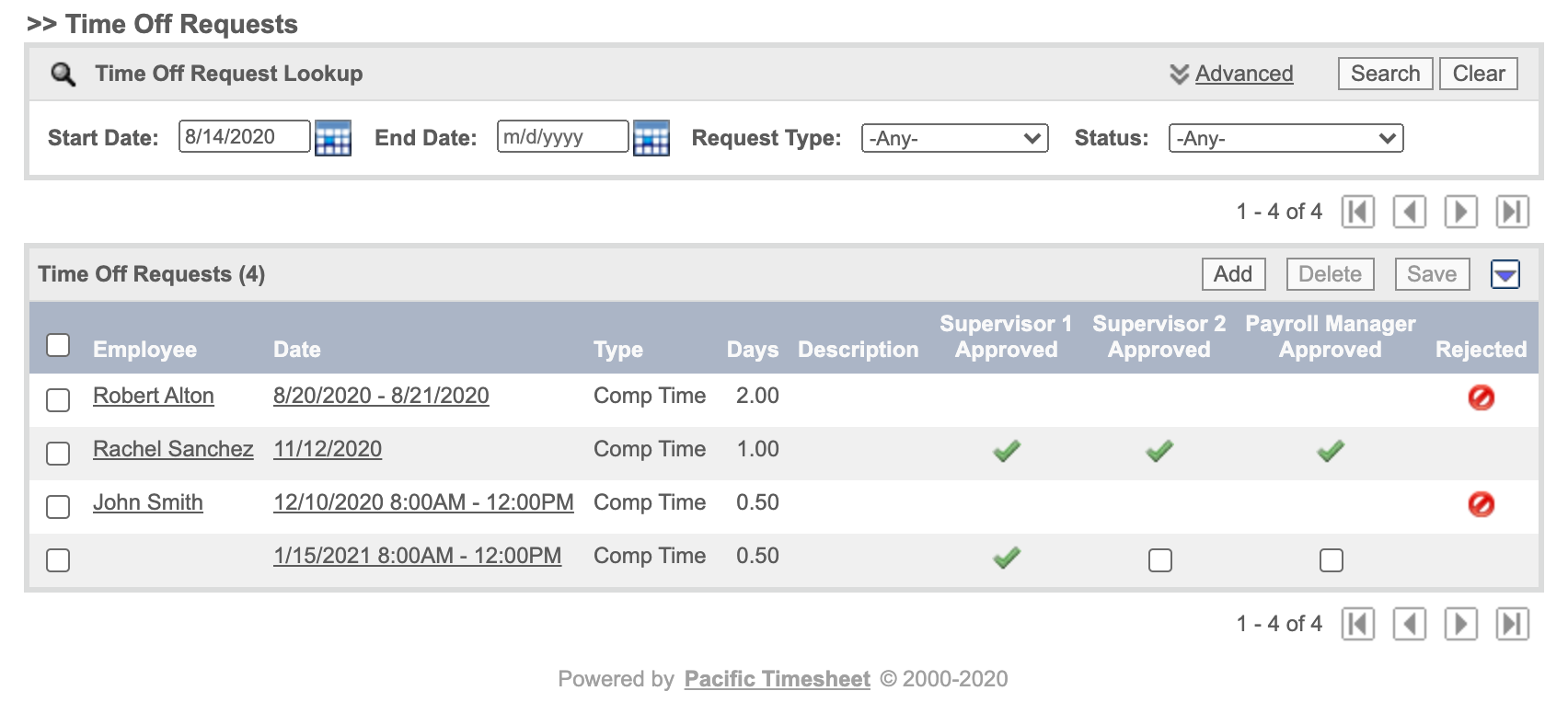Go to first page in top pager
Screen dimensions: 1568x714
1357,212
